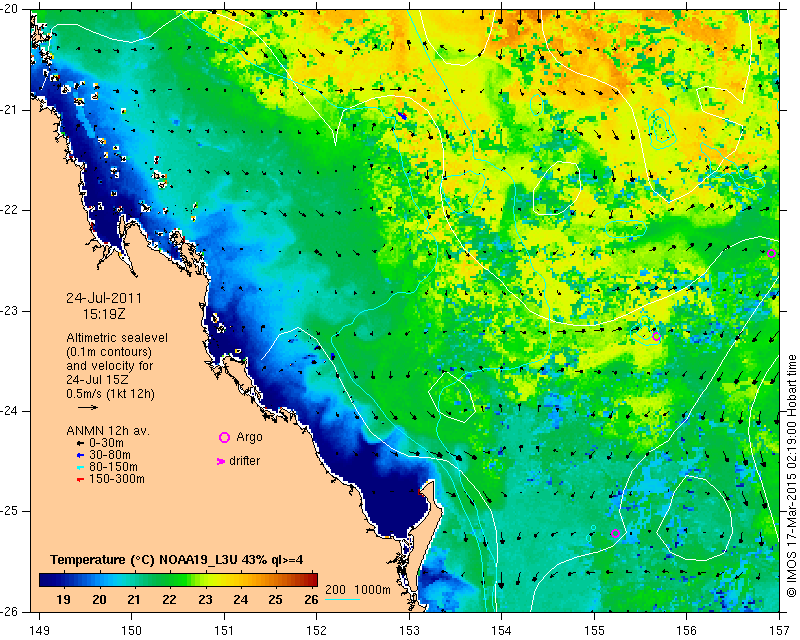Click the "ANMN 12h av." heading
Screen dimensions: 800x640
[108, 431]
